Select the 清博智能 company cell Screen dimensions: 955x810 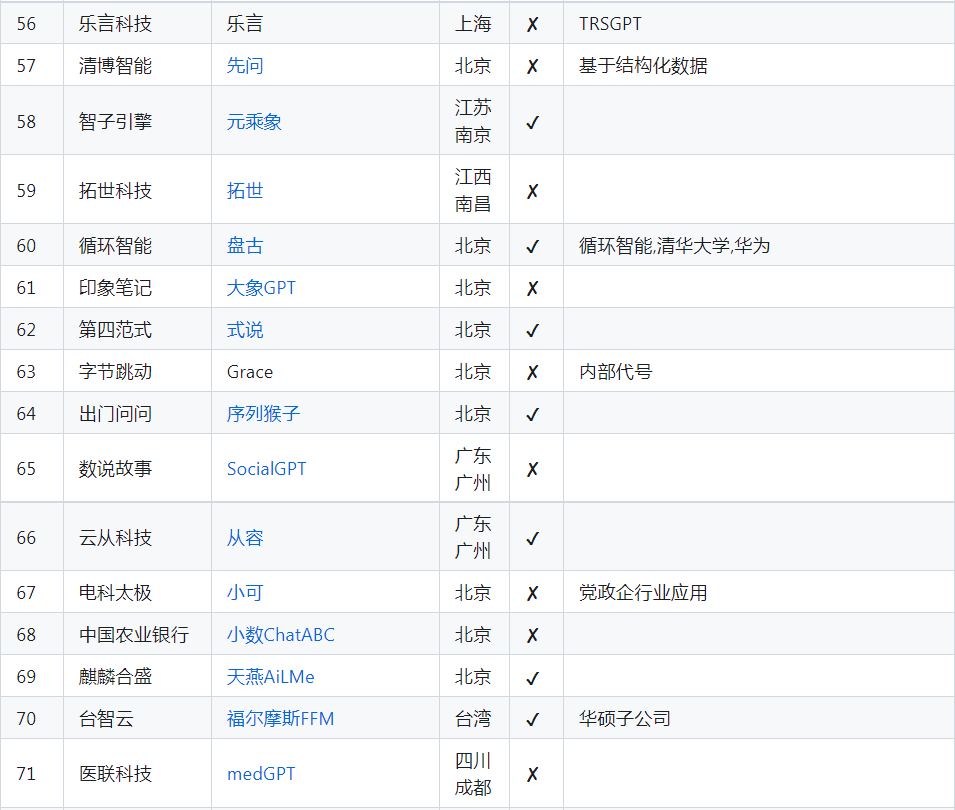click(137, 65)
